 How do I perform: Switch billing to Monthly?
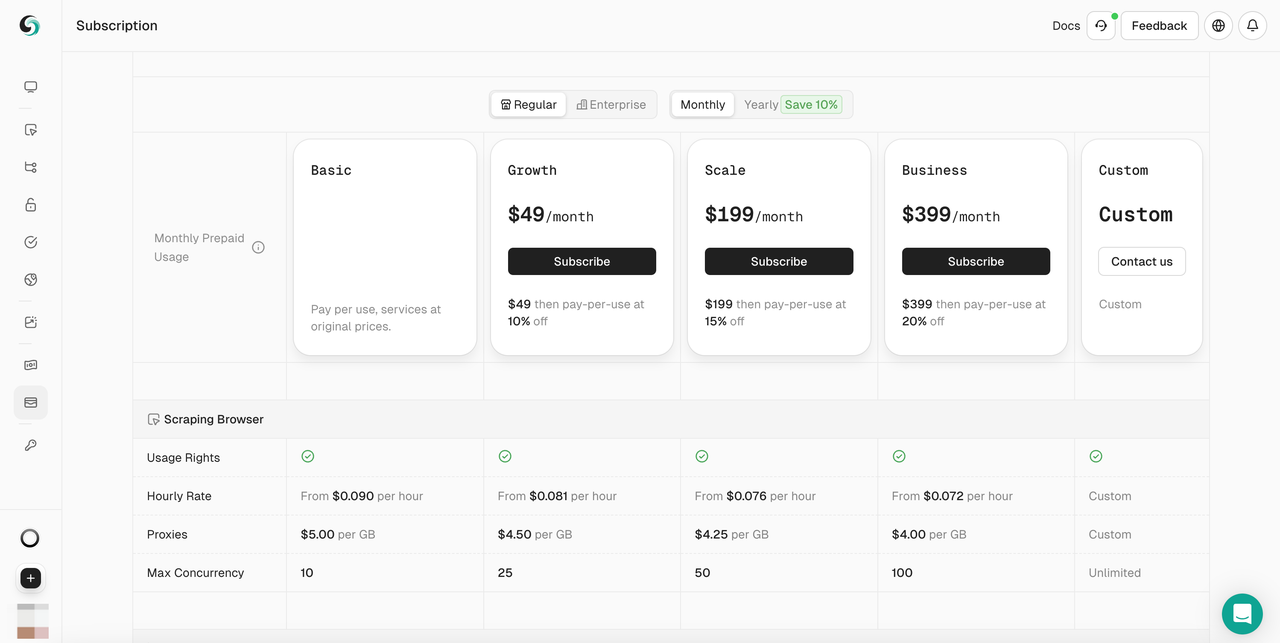tap(702, 104)
